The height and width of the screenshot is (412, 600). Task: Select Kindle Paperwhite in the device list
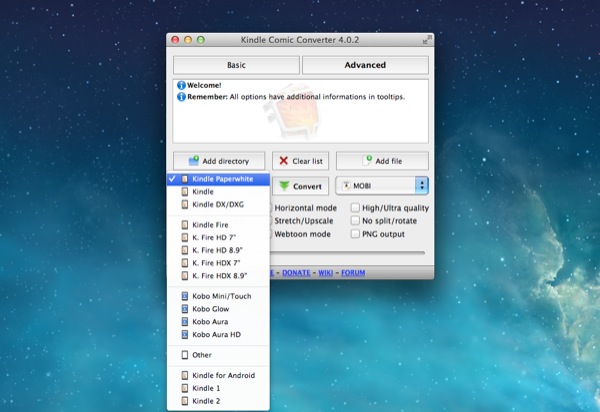pos(218,179)
